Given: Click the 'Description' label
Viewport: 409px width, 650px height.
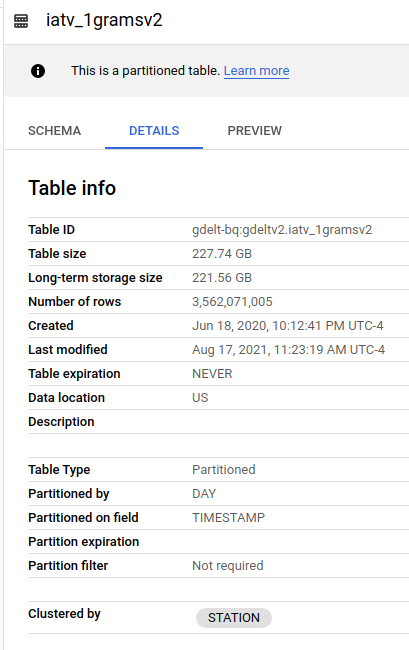Looking at the screenshot, I should coord(61,422).
